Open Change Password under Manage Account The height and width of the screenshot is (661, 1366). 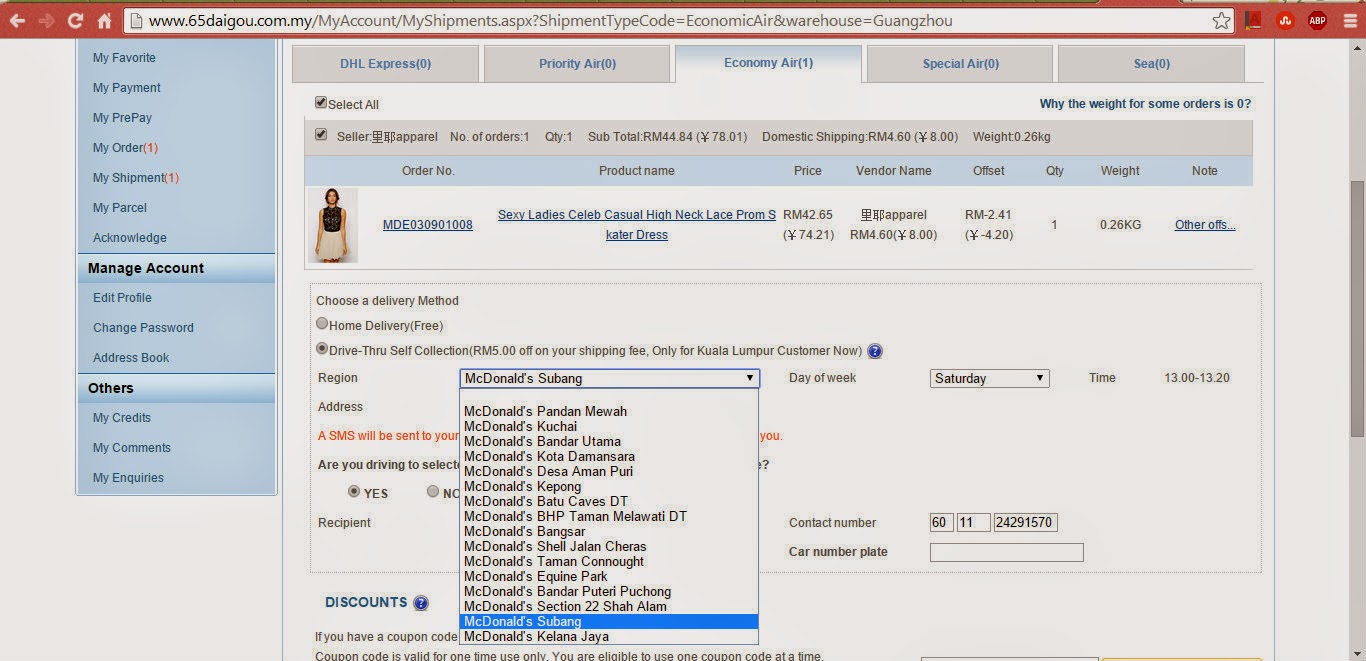click(x=143, y=328)
